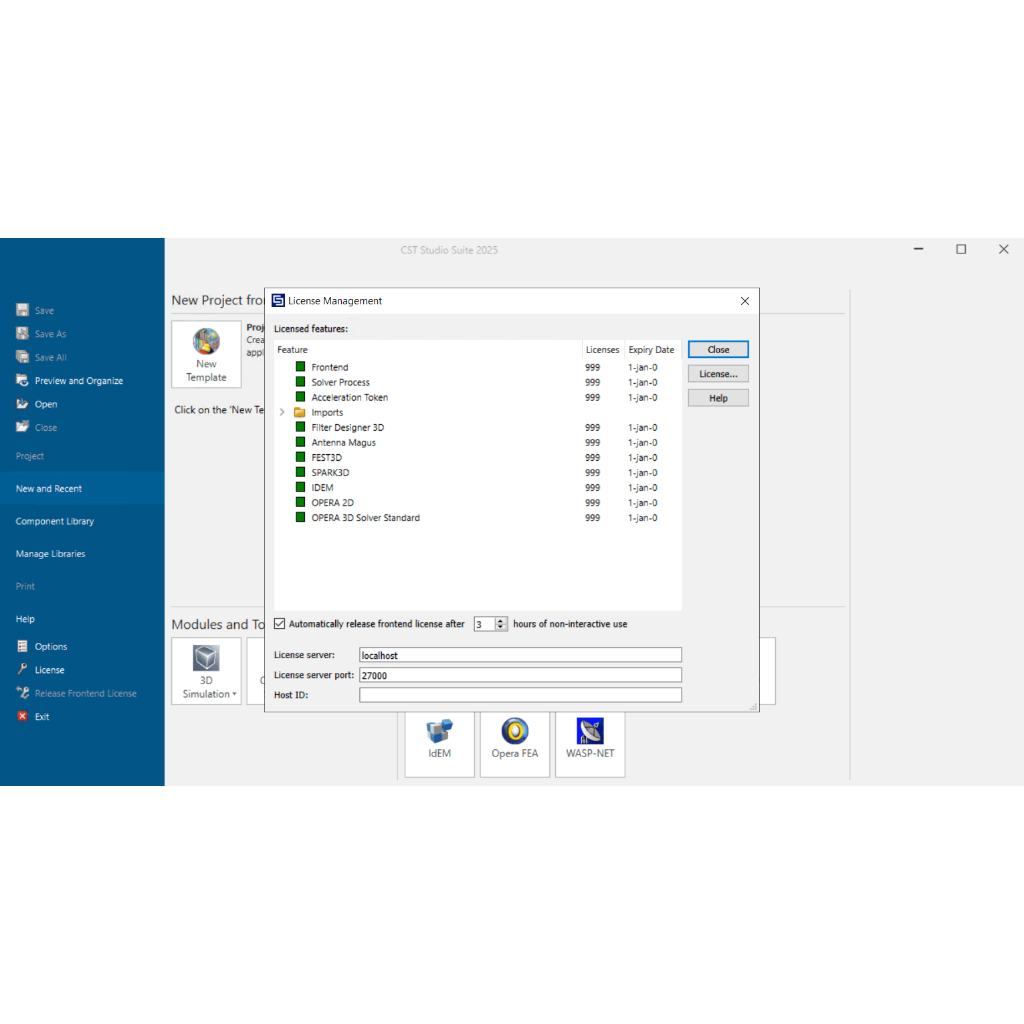Click the dialog Help button
Image resolution: width=1024 pixels, height=1024 pixels.
click(718, 398)
